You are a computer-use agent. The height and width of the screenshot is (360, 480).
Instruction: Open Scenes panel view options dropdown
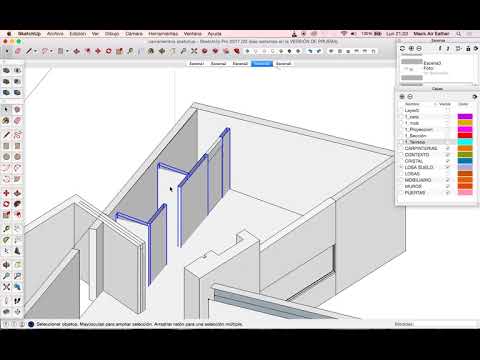click(459, 49)
